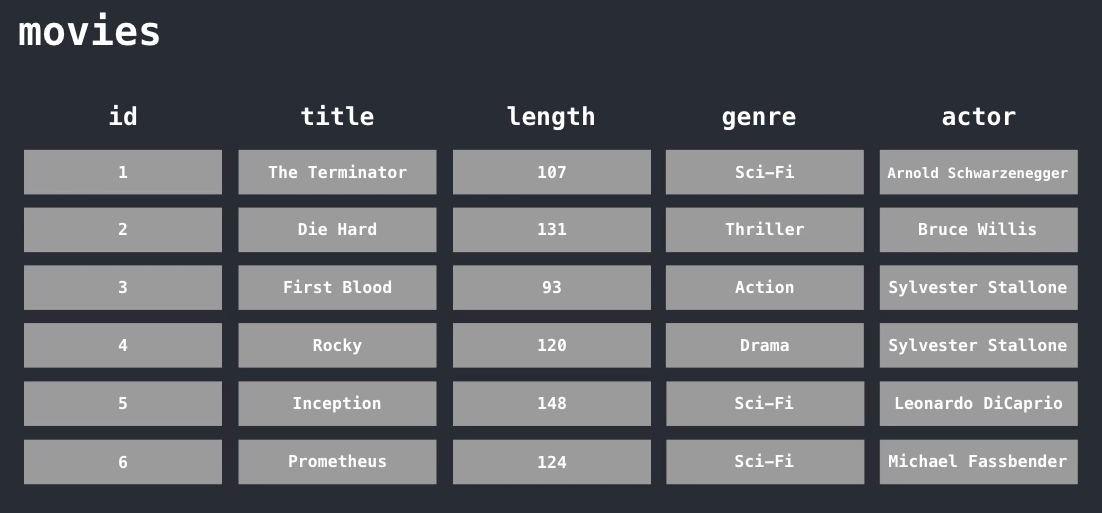The image size is (1102, 513).
Task: Click the length column header
Action: (551, 116)
